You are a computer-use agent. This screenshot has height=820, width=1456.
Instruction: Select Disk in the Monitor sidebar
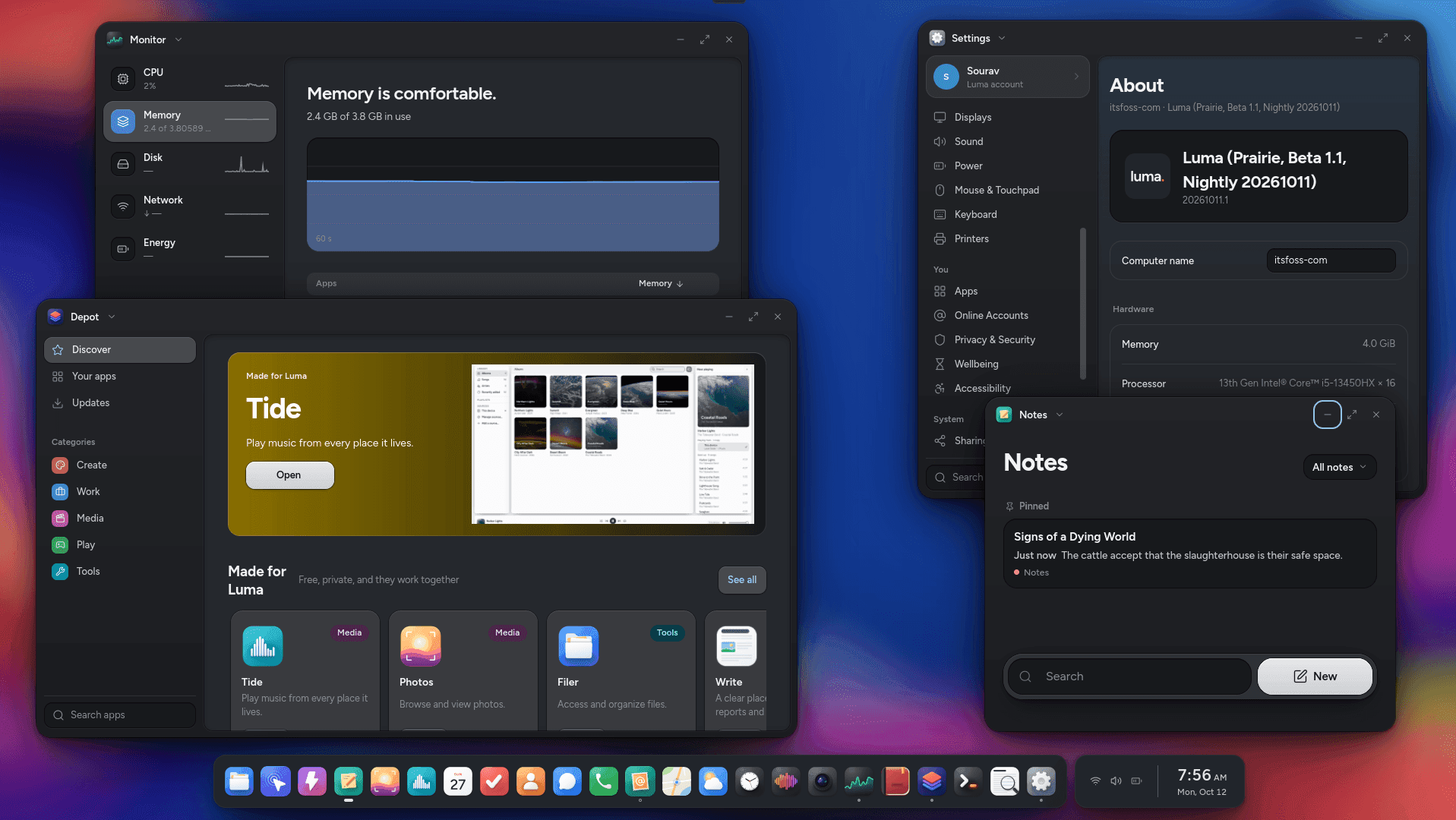pyautogui.click(x=190, y=163)
